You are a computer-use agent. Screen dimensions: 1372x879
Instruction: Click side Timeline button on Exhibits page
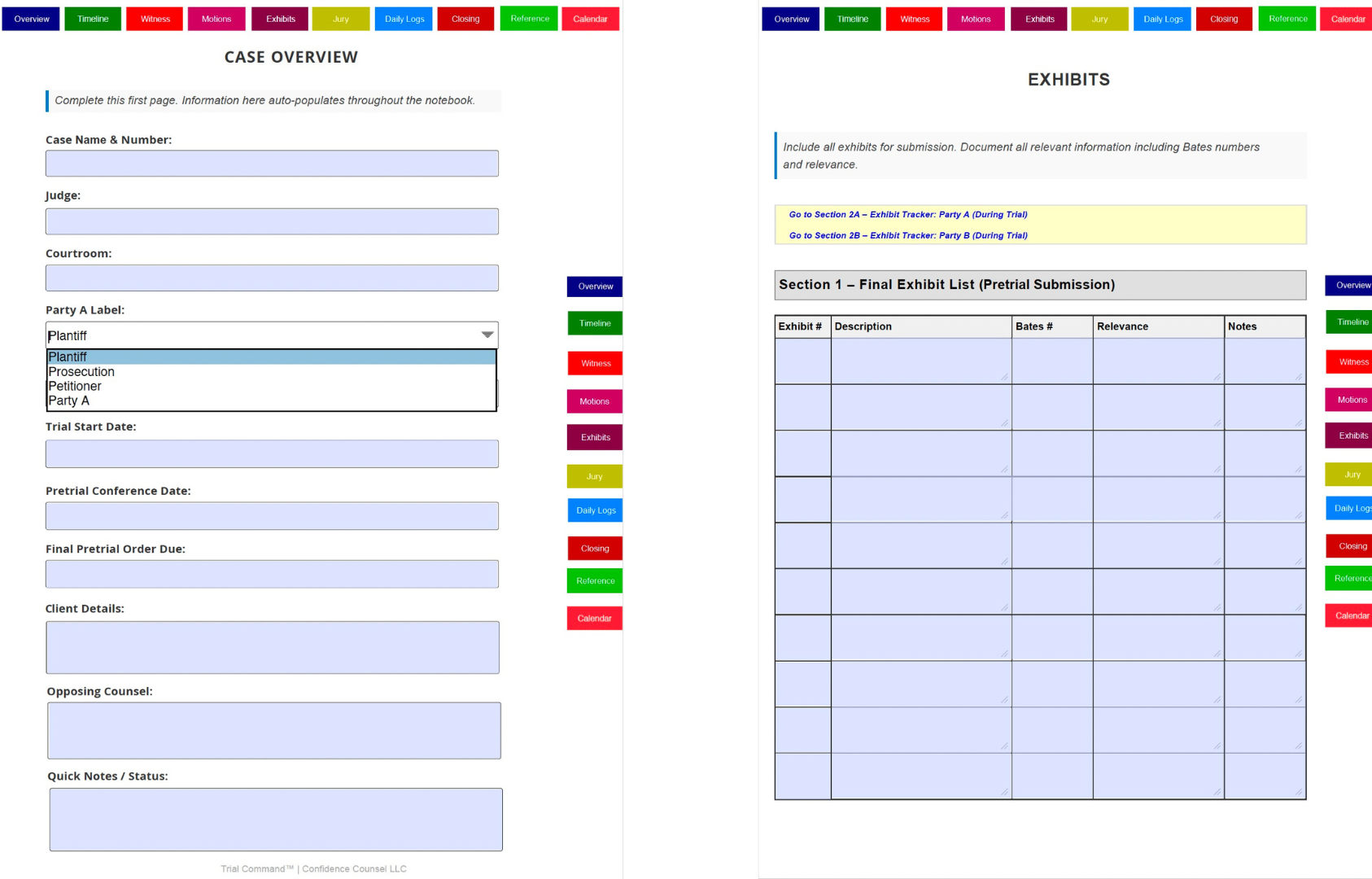[x=1349, y=322]
